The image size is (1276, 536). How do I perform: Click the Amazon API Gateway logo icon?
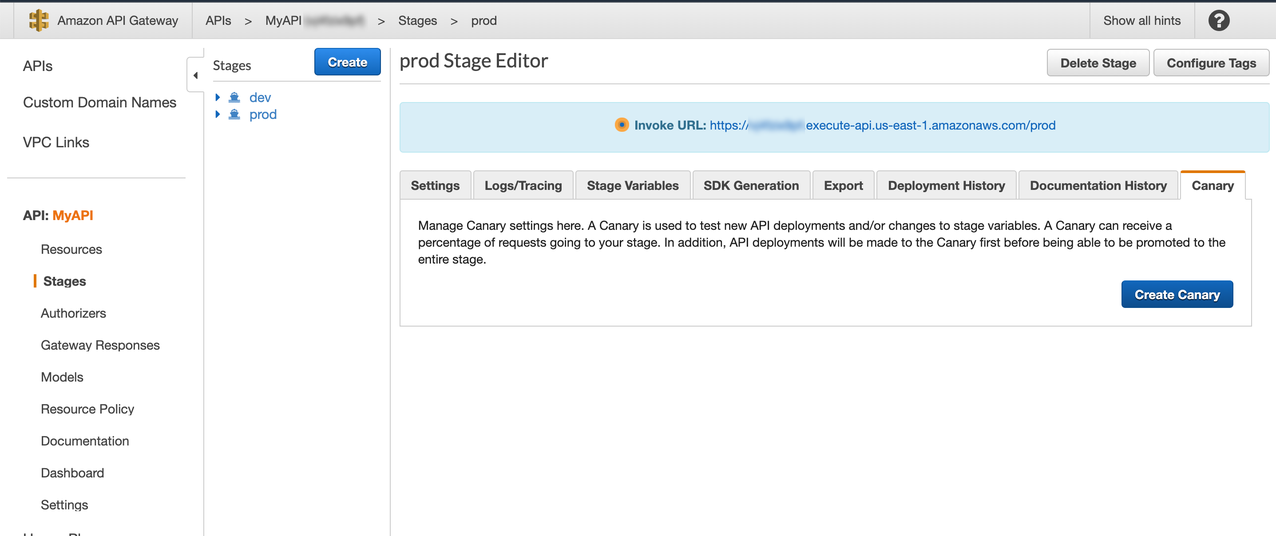point(39,20)
